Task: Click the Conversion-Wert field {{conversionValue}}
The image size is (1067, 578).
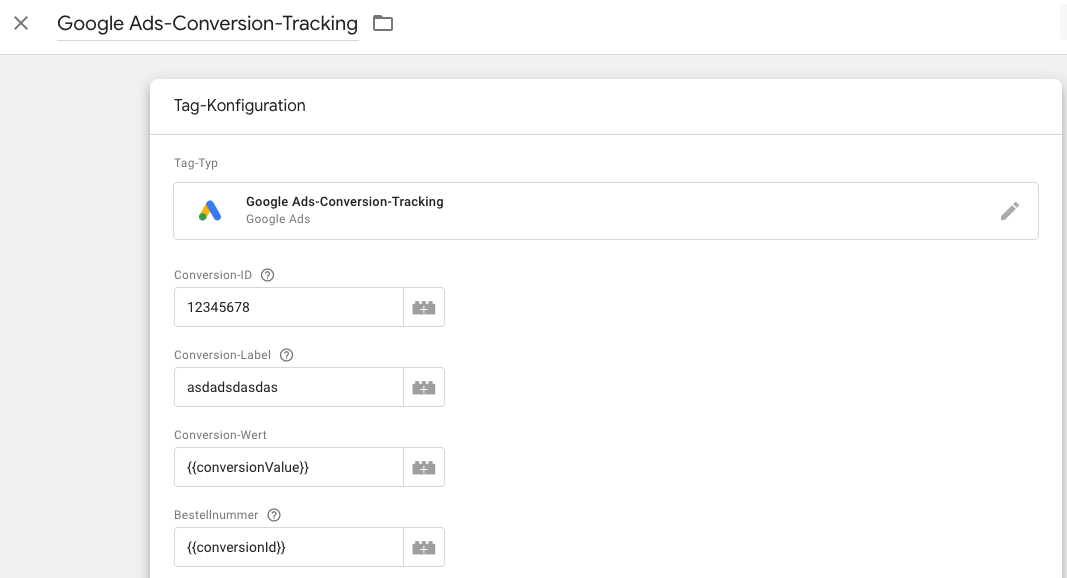Action: point(289,467)
